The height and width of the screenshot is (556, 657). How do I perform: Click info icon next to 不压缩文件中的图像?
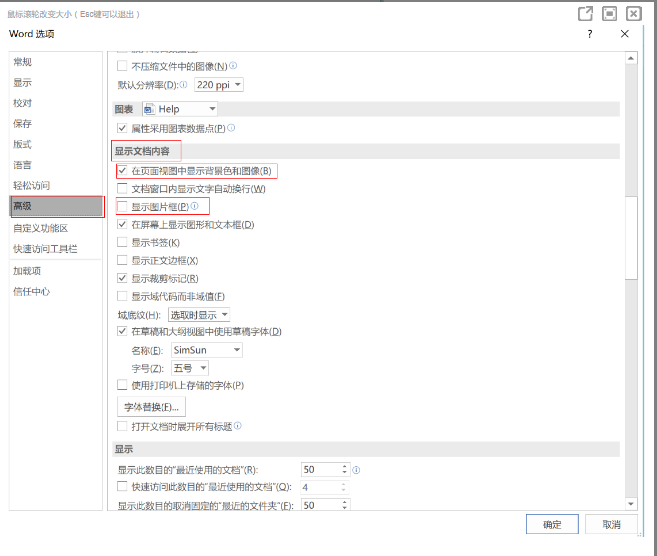click(233, 66)
